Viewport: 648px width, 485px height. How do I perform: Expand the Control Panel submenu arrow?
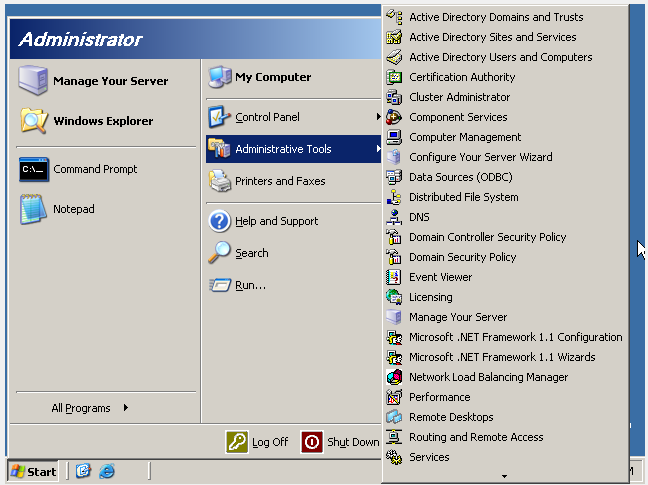pos(378,117)
